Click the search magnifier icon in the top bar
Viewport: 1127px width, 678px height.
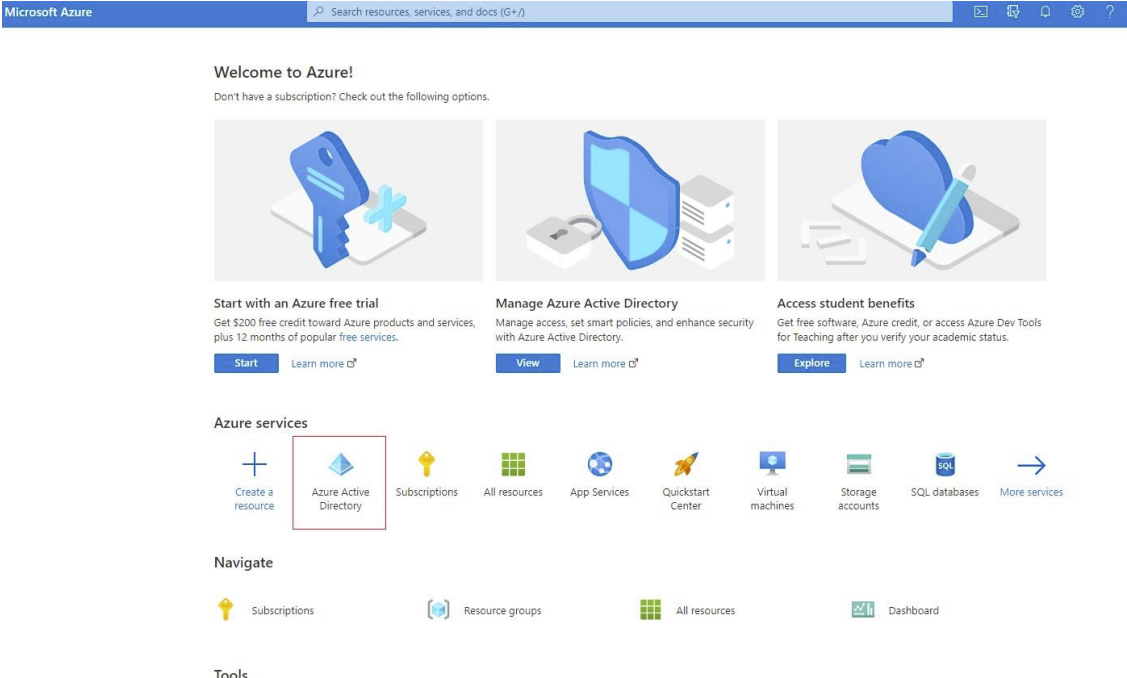318,12
